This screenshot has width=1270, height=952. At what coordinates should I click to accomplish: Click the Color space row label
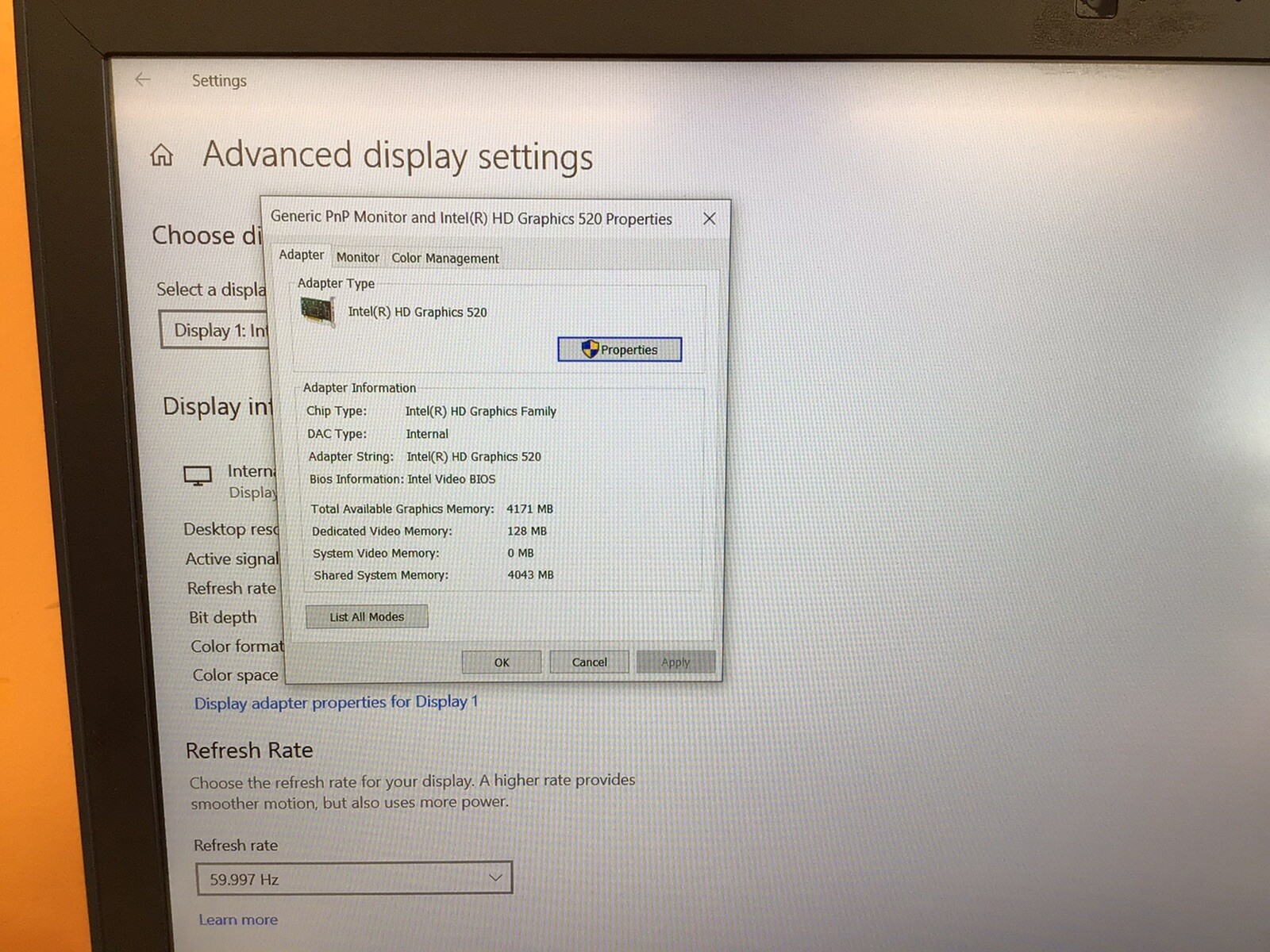[x=235, y=675]
